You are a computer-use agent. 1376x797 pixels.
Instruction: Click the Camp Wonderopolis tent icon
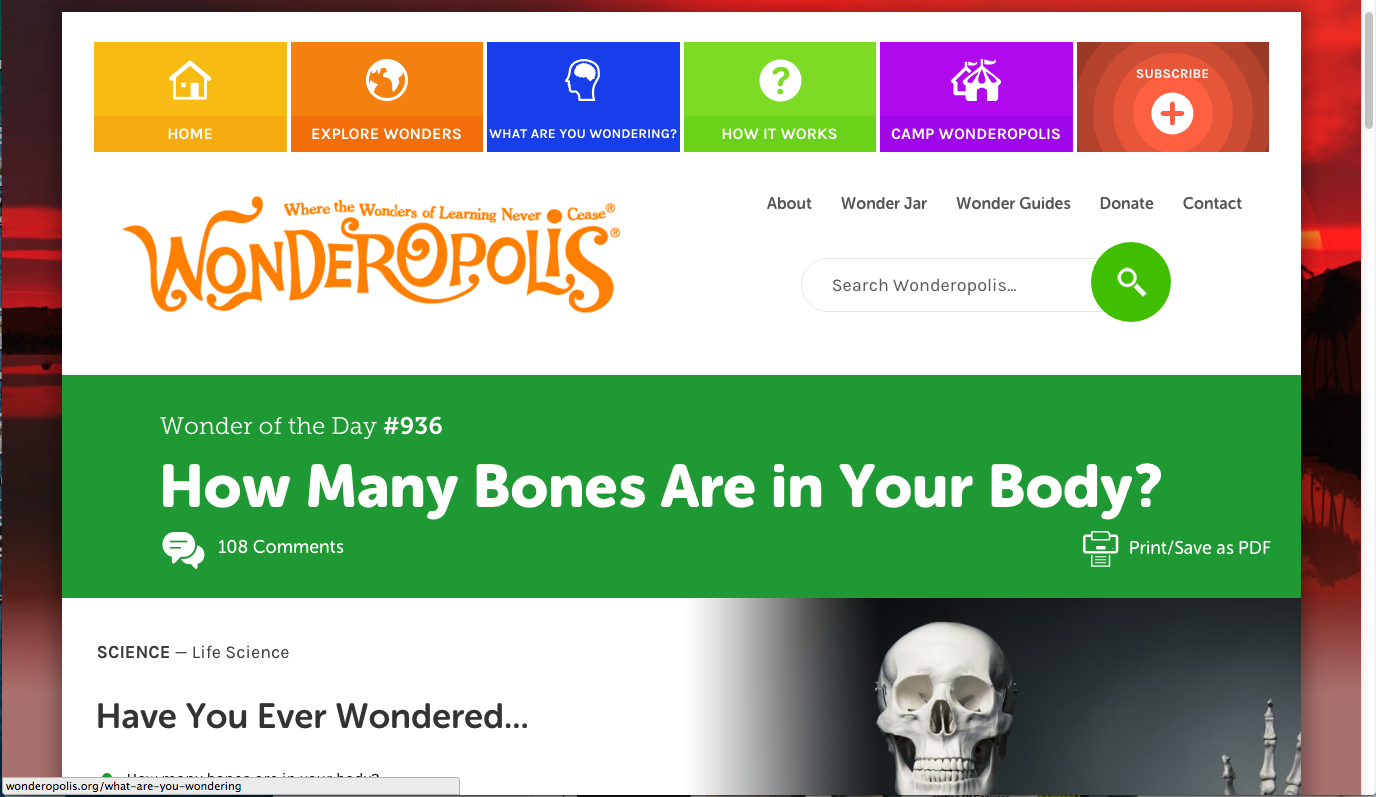click(976, 80)
